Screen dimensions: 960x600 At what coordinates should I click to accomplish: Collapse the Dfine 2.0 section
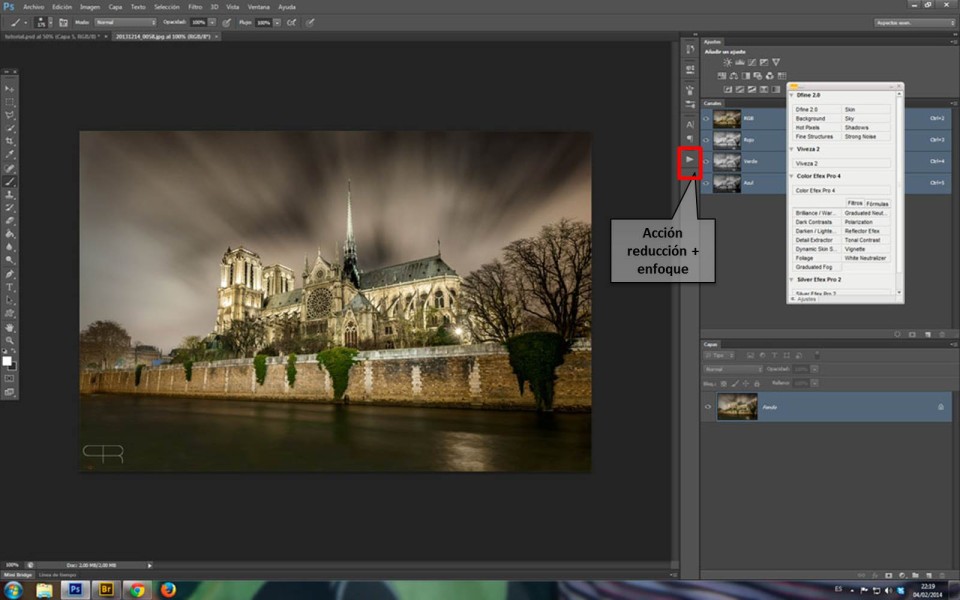click(792, 96)
